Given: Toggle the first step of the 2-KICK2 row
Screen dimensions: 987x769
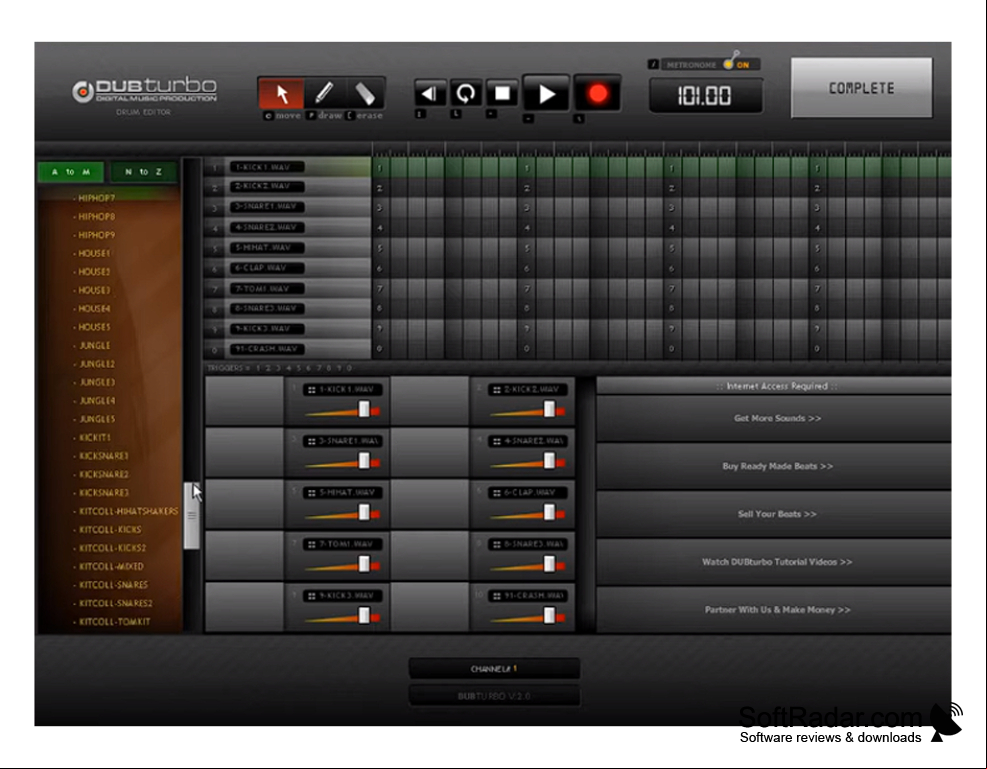Looking at the screenshot, I should [x=381, y=188].
